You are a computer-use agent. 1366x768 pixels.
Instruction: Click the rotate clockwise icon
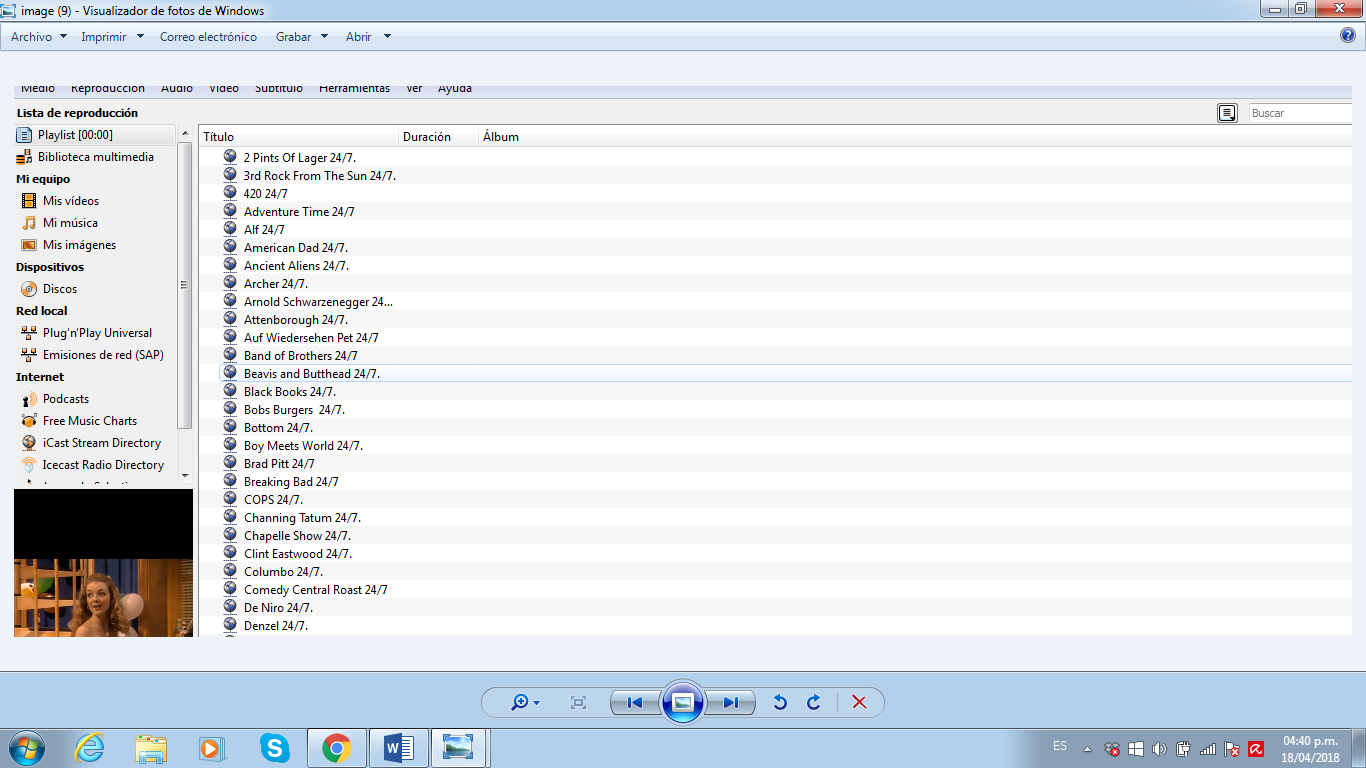(813, 703)
